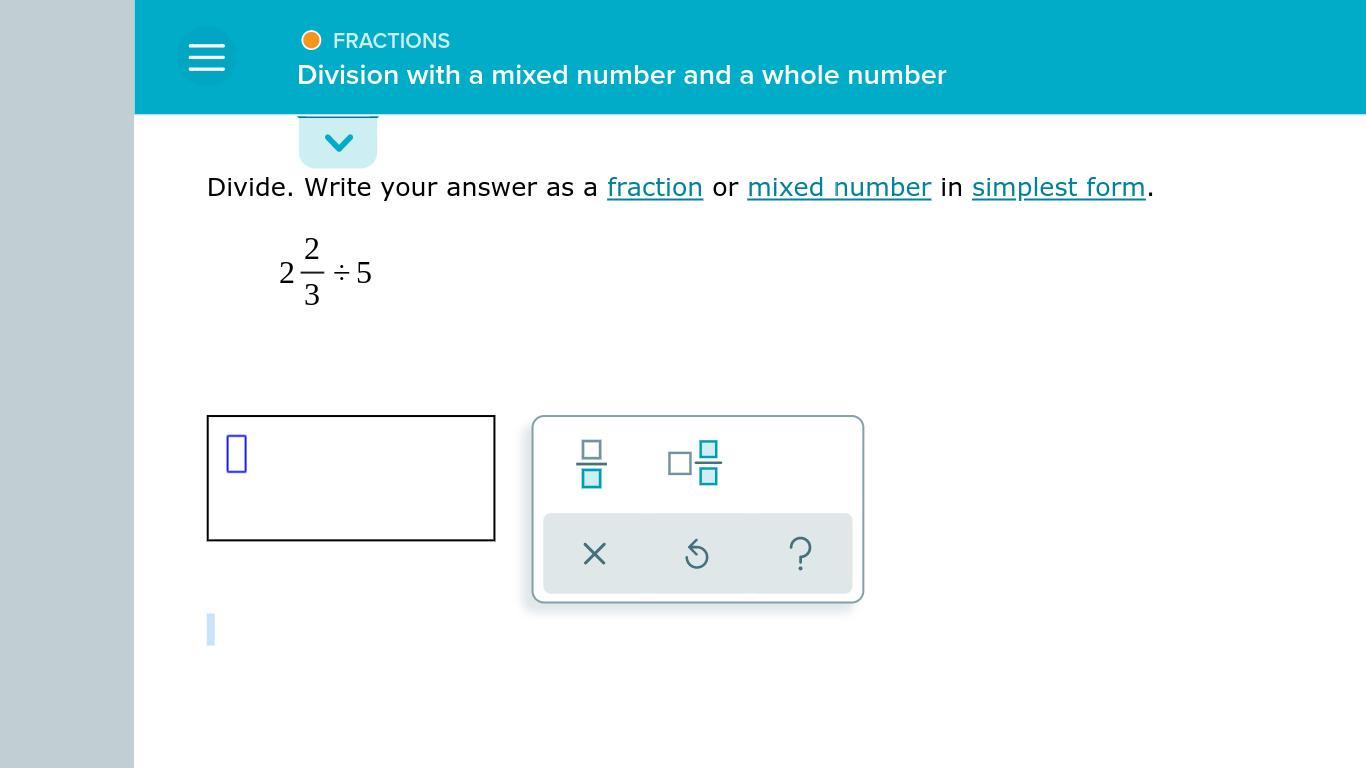The width and height of the screenshot is (1366, 768).
Task: Open the "simplest form" definition link
Action: (x=1058, y=187)
